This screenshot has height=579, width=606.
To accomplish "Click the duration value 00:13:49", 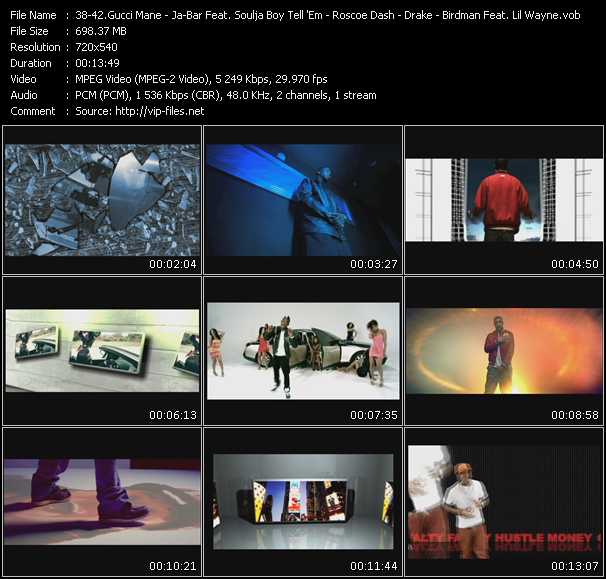I will [x=97, y=63].
